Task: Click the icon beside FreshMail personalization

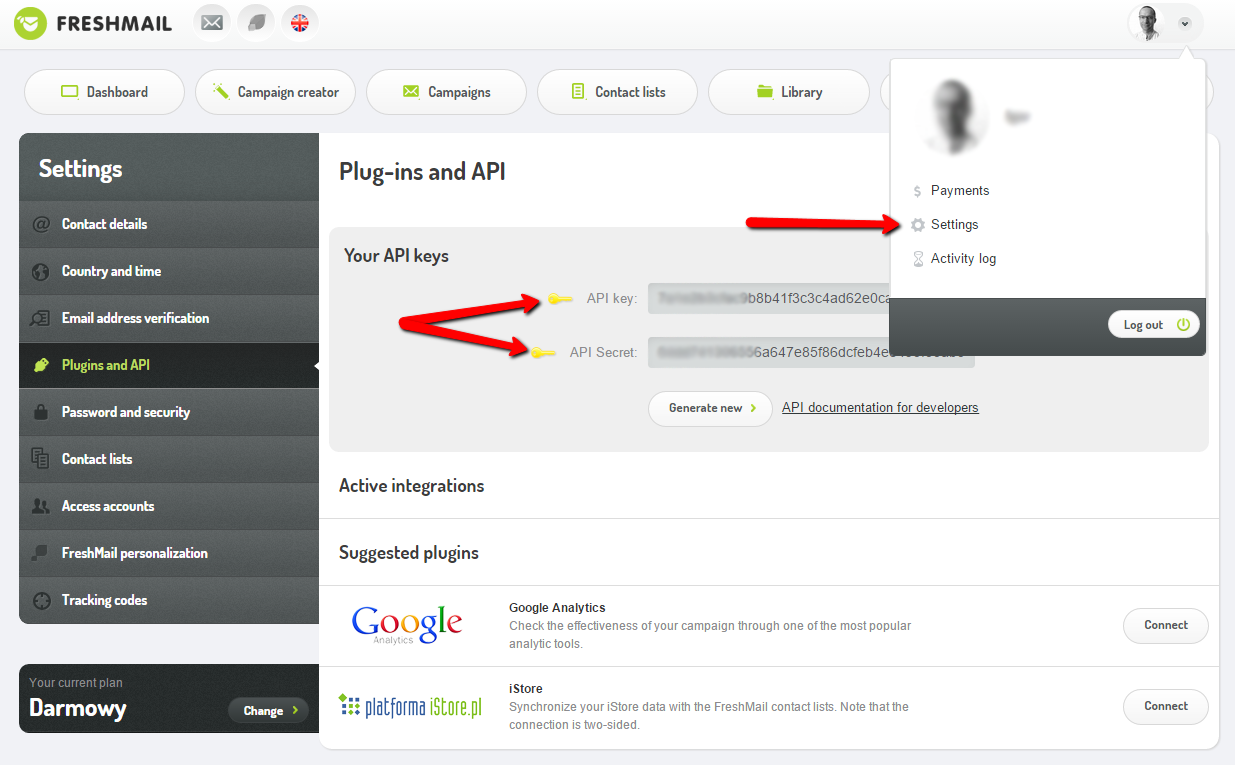Action: click(41, 553)
